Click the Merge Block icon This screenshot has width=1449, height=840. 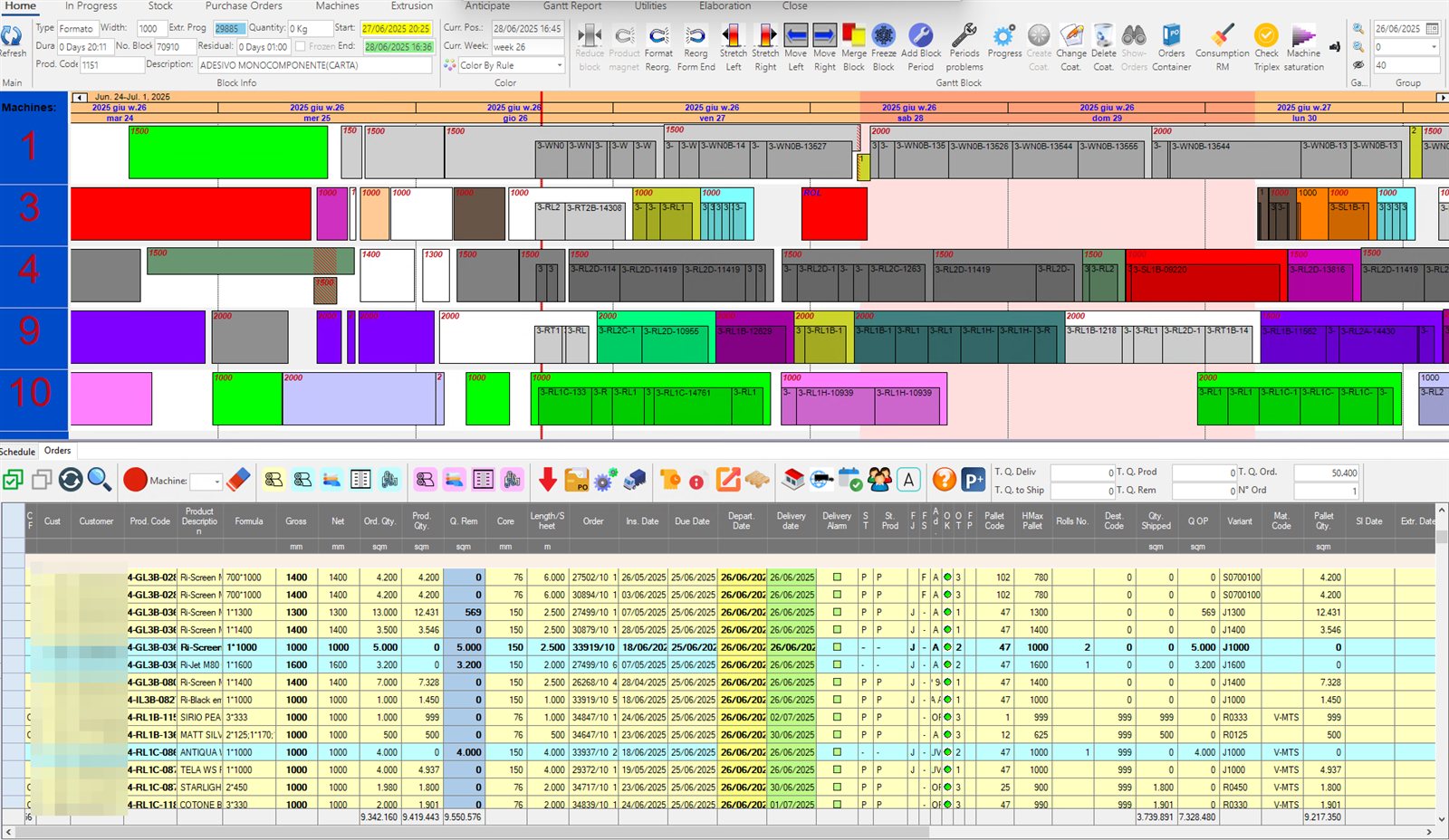pyautogui.click(x=853, y=36)
